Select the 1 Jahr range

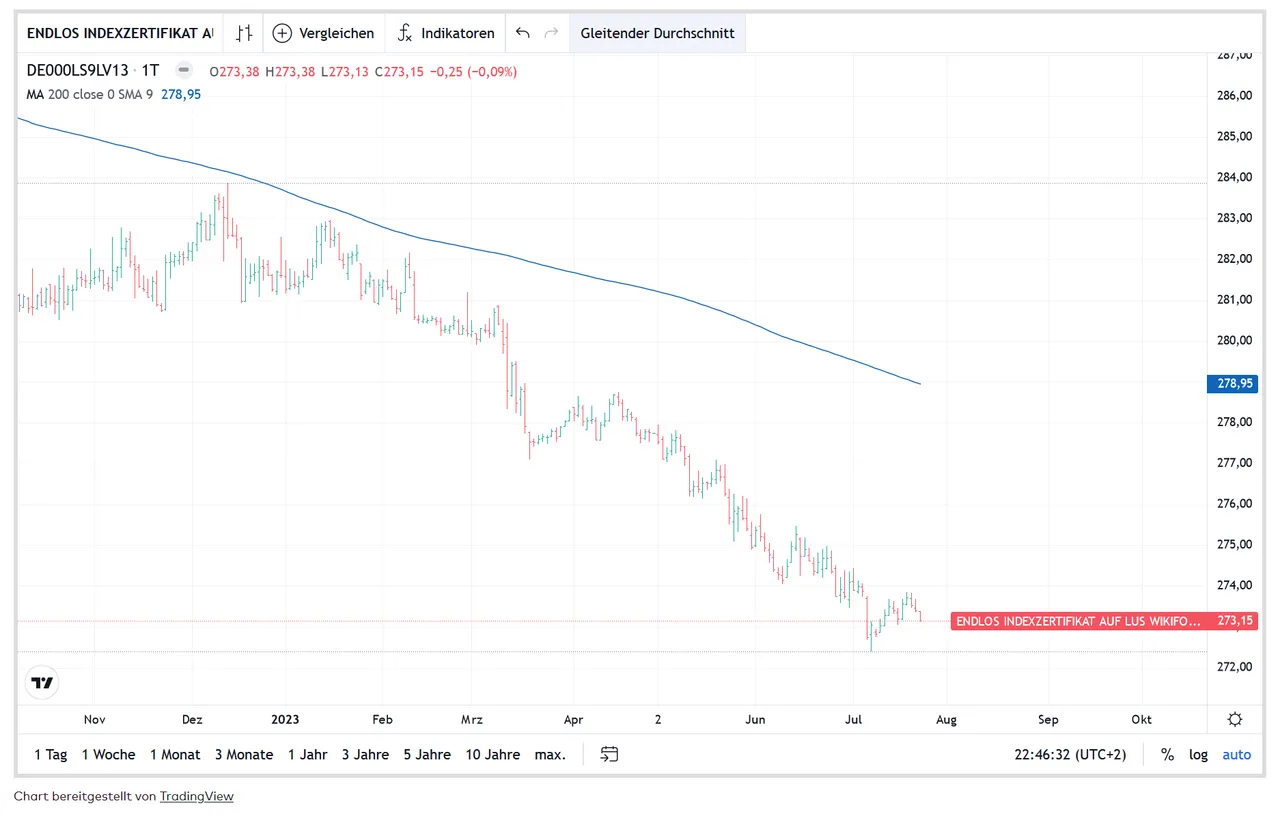(307, 755)
